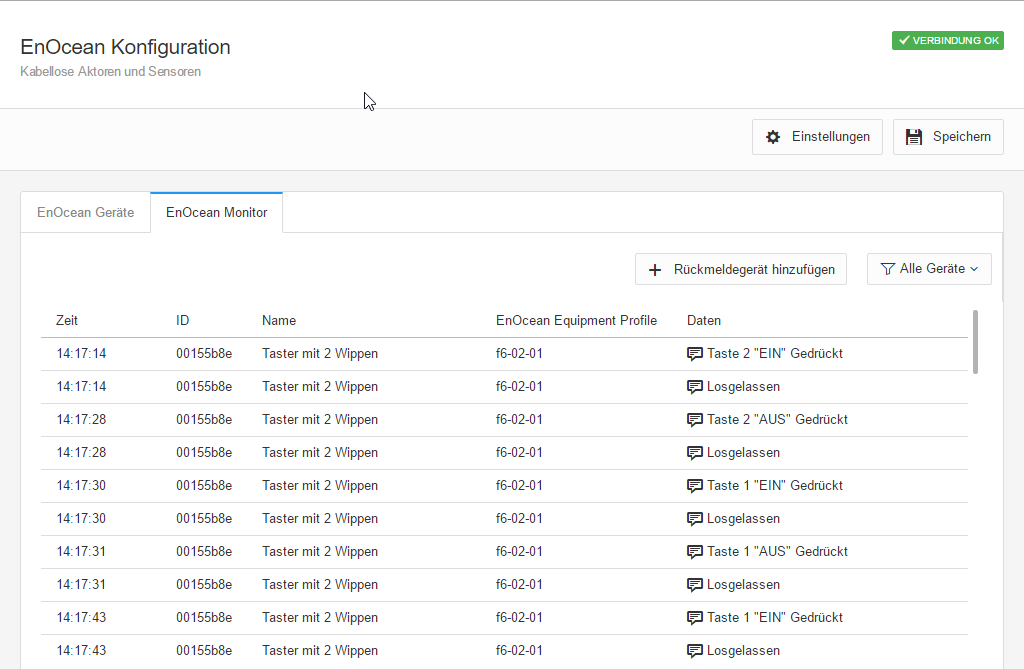Click ID 00155b8e in Taste 2 "AUS" row

click(x=204, y=419)
